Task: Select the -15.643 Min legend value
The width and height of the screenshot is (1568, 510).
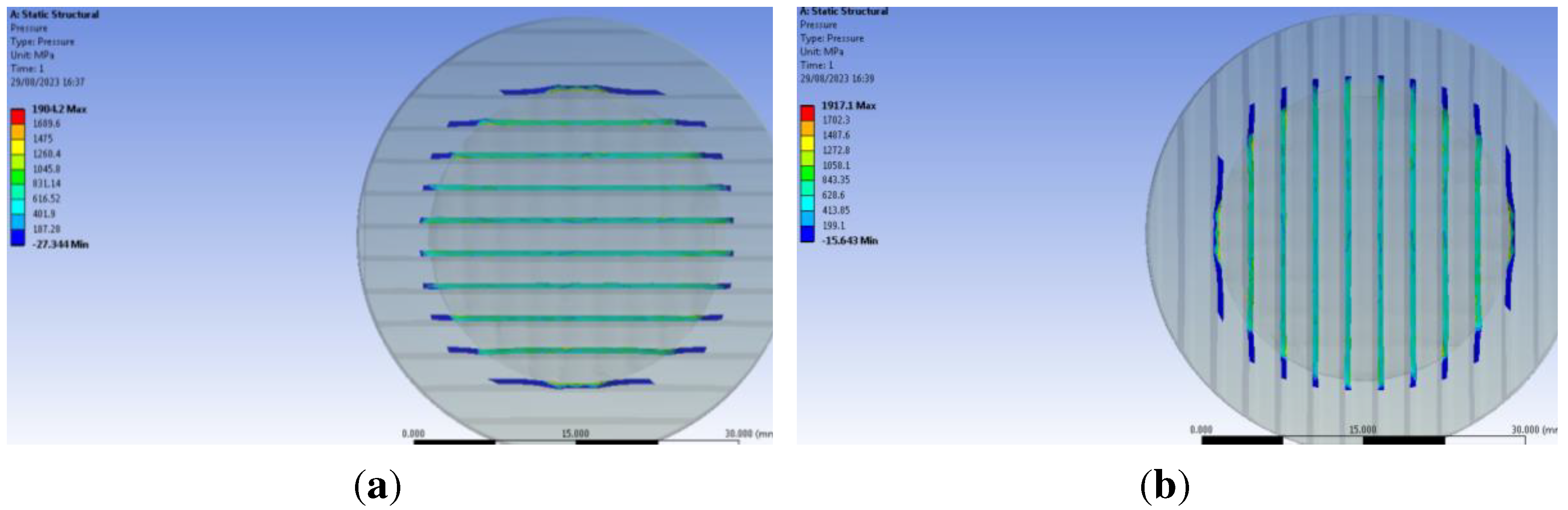Action: [x=850, y=241]
